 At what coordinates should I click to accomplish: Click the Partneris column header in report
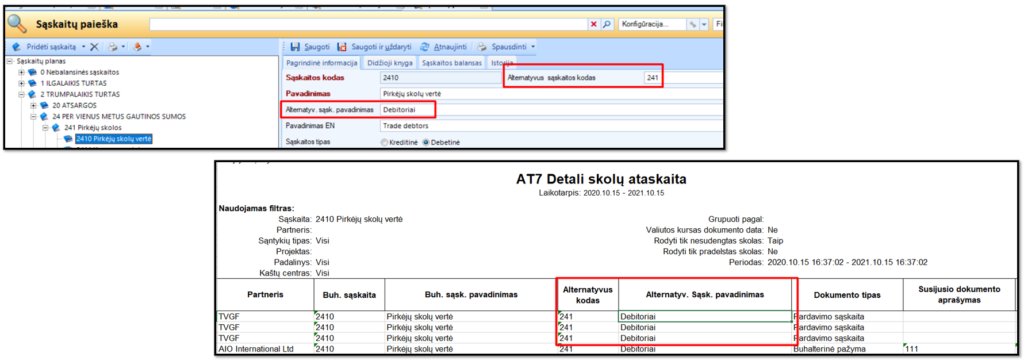265,295
